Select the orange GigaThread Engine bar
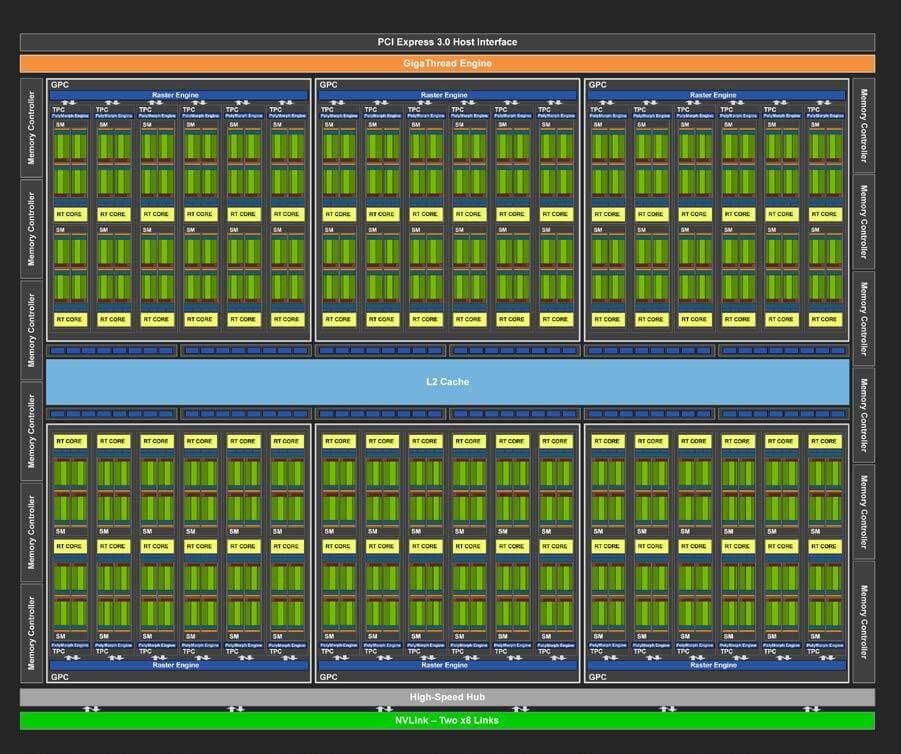Screen dimensions: 901x754 pos(447,63)
